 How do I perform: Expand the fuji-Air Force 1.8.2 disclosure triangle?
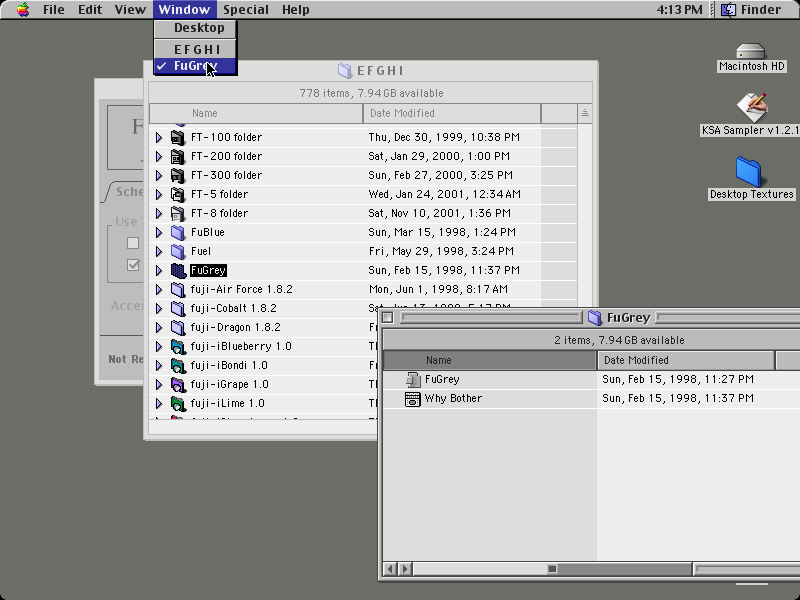pos(159,290)
